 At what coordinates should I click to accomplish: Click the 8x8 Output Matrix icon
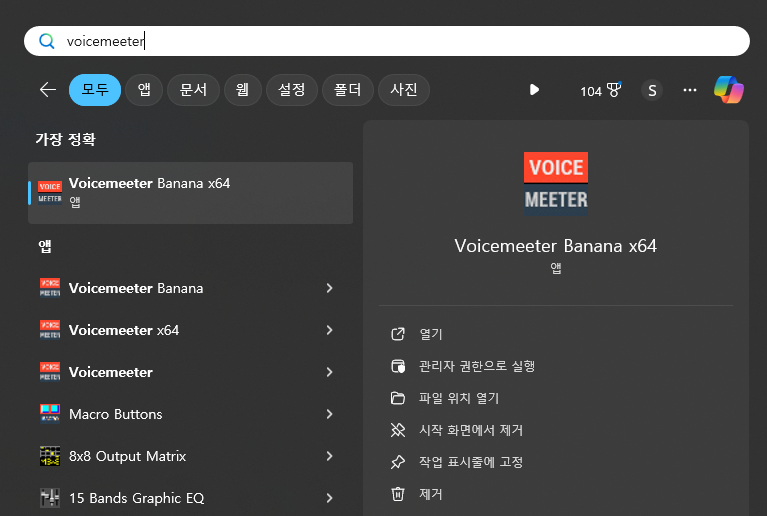50,456
